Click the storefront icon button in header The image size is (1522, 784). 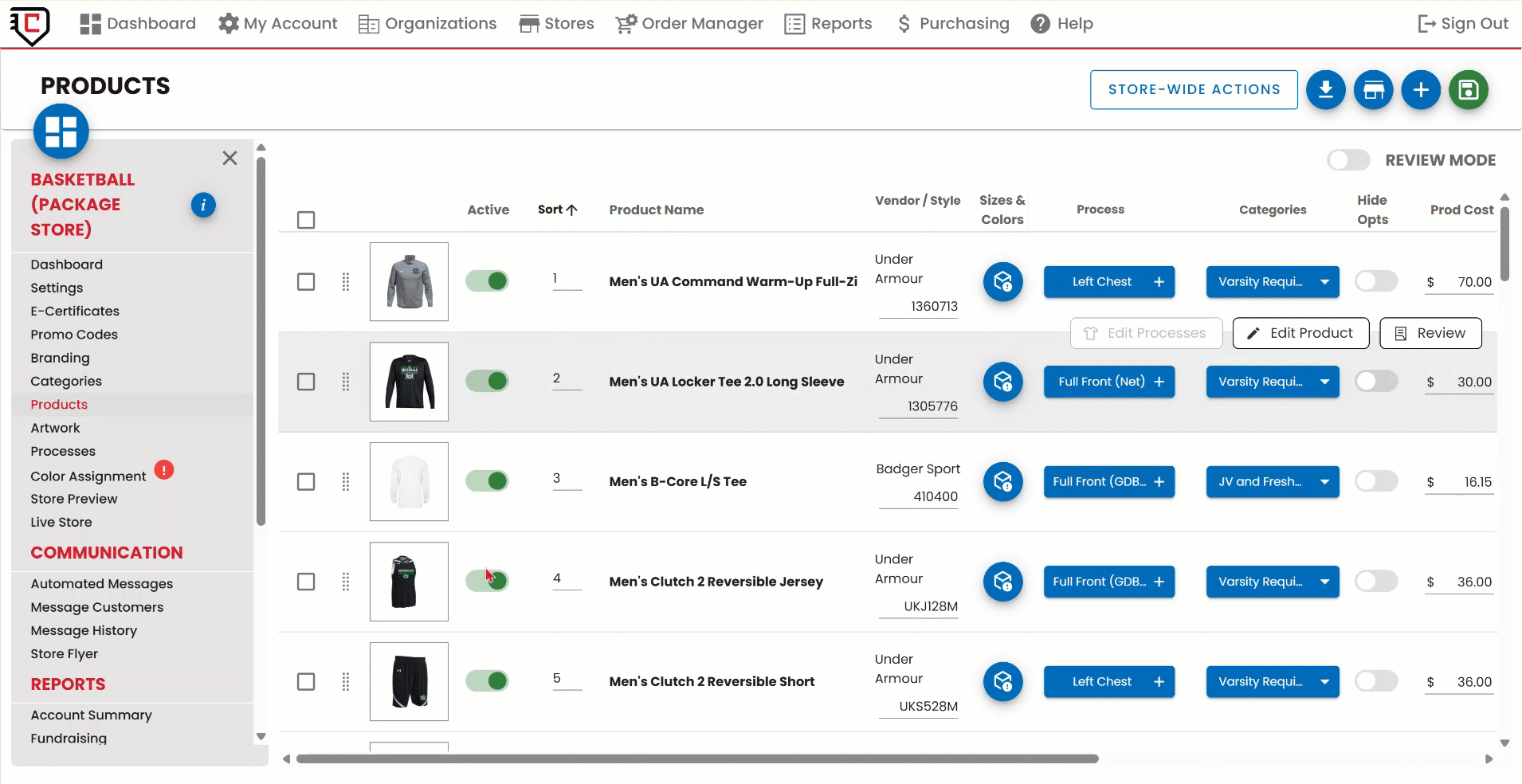(1373, 90)
